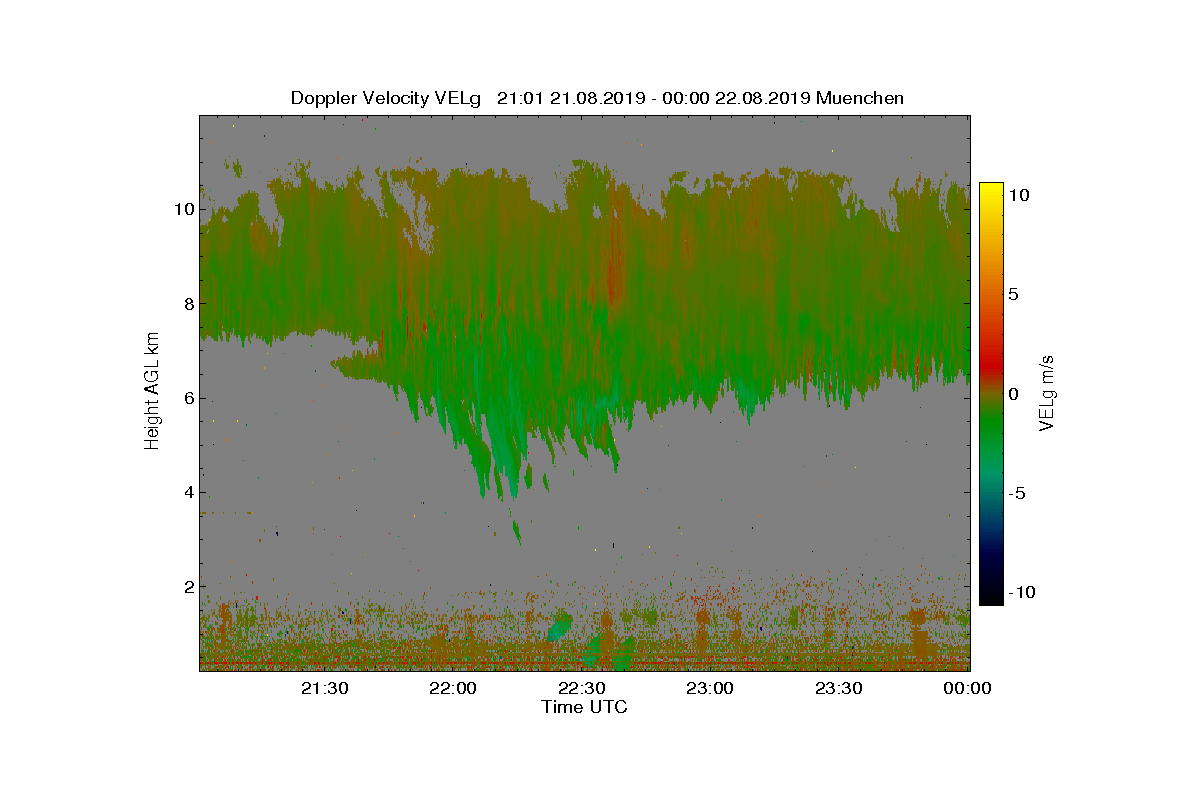Click the "Time UTC" axis label
Image resolution: width=1200 pixels, height=800 pixels.
pos(585,707)
